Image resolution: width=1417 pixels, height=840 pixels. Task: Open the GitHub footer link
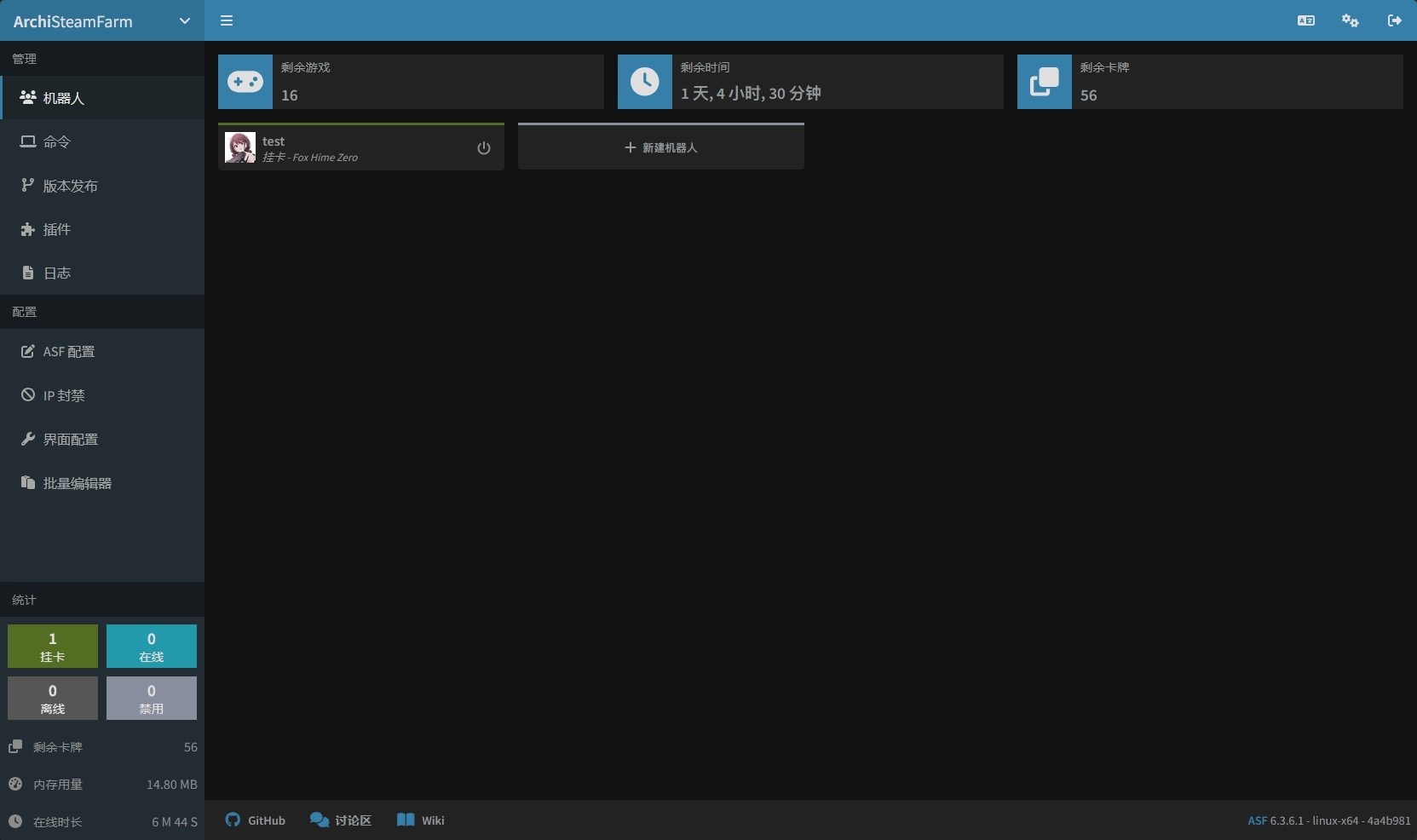point(256,820)
